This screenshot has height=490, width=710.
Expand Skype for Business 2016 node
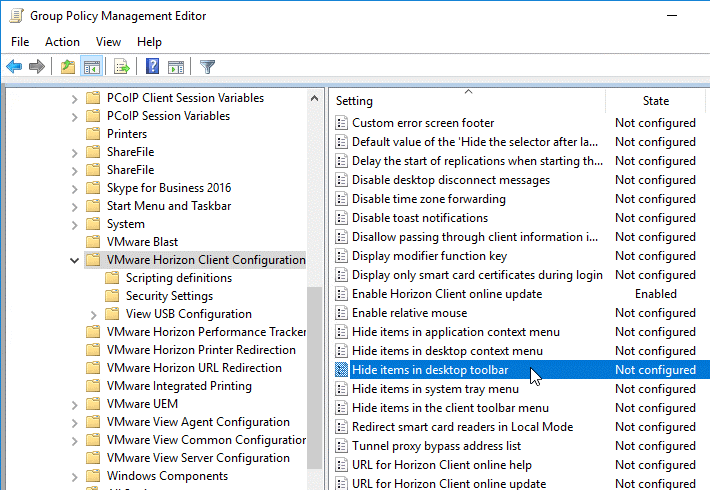pos(75,189)
